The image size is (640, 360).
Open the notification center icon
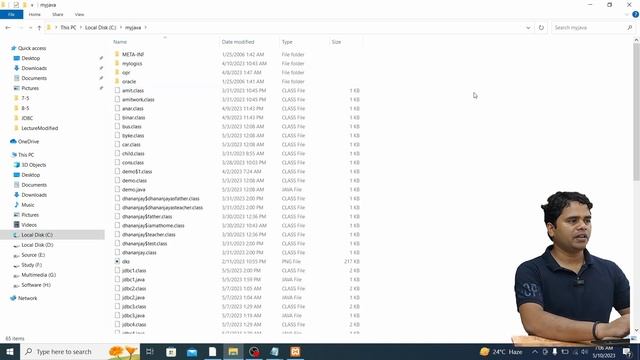[627, 352]
